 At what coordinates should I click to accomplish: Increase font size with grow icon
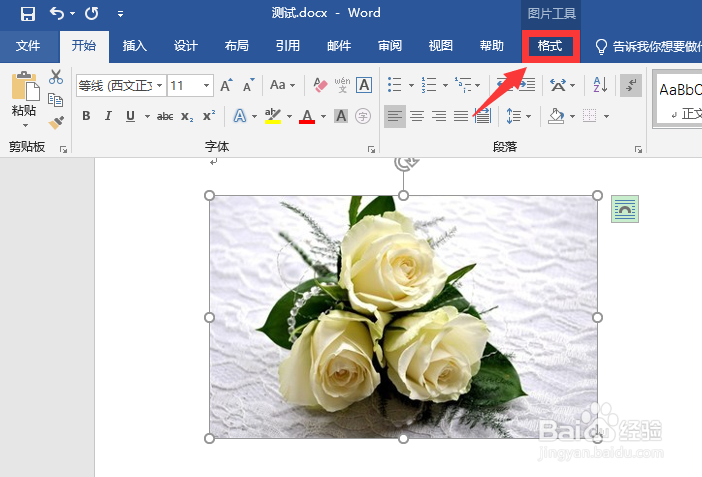(x=227, y=85)
